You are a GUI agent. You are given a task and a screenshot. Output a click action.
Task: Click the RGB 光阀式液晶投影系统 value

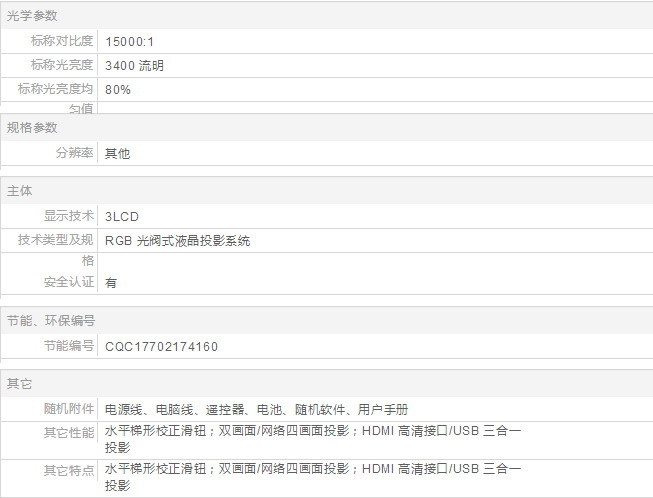pyautogui.click(x=177, y=241)
